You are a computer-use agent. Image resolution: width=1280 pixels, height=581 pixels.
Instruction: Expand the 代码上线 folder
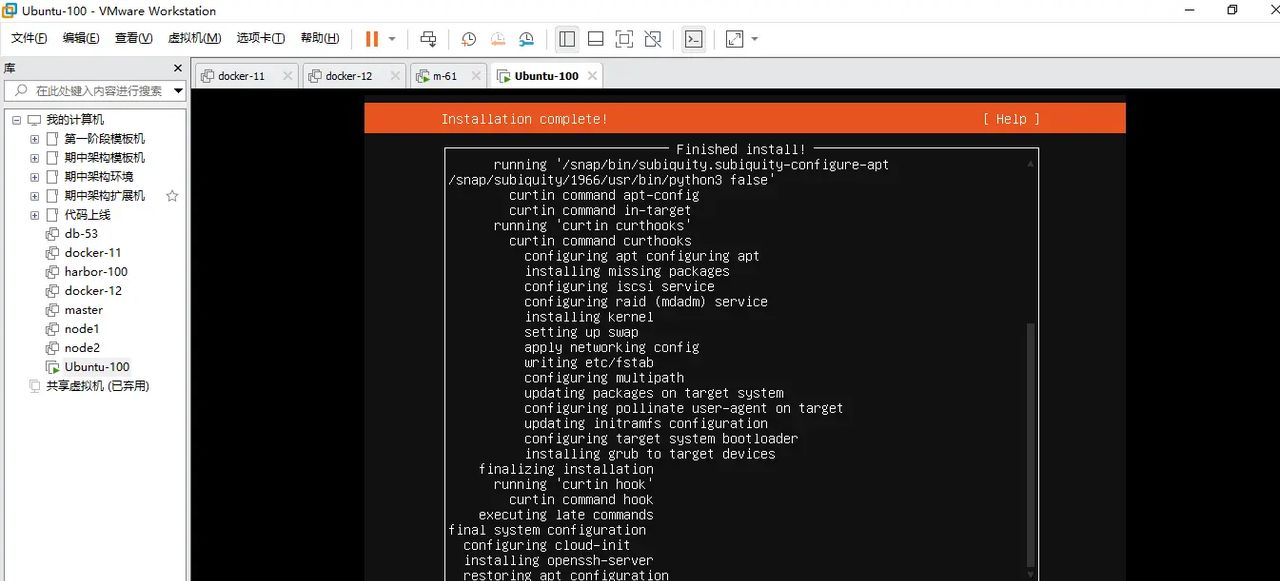click(34, 214)
